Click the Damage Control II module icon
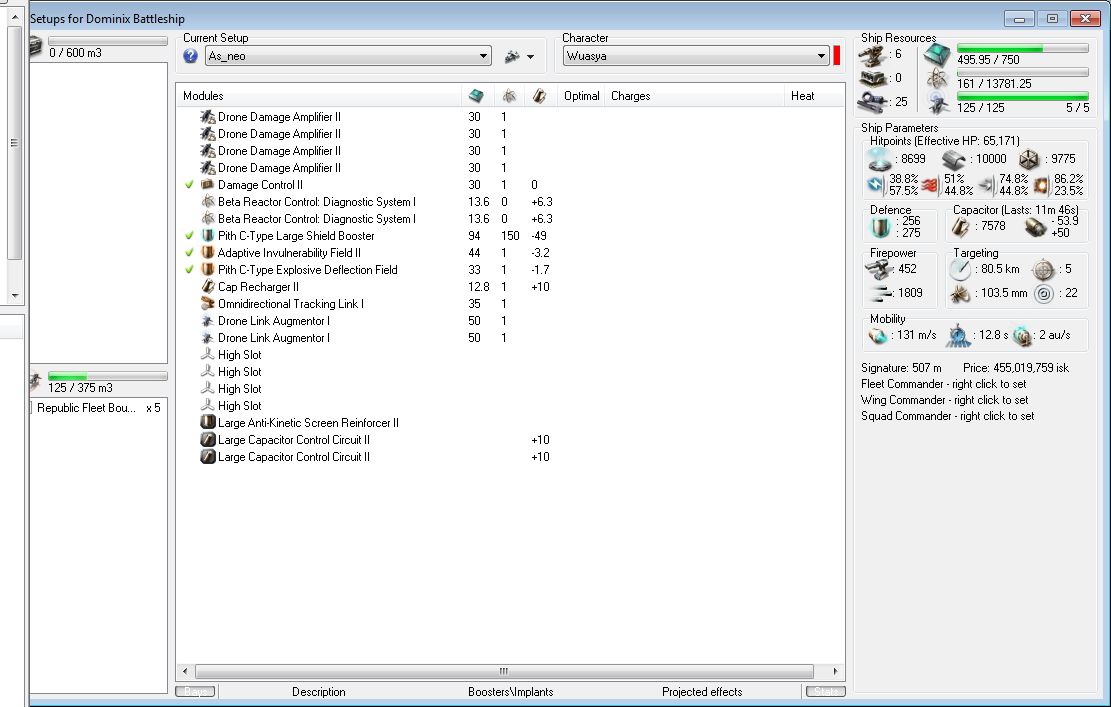 208,185
